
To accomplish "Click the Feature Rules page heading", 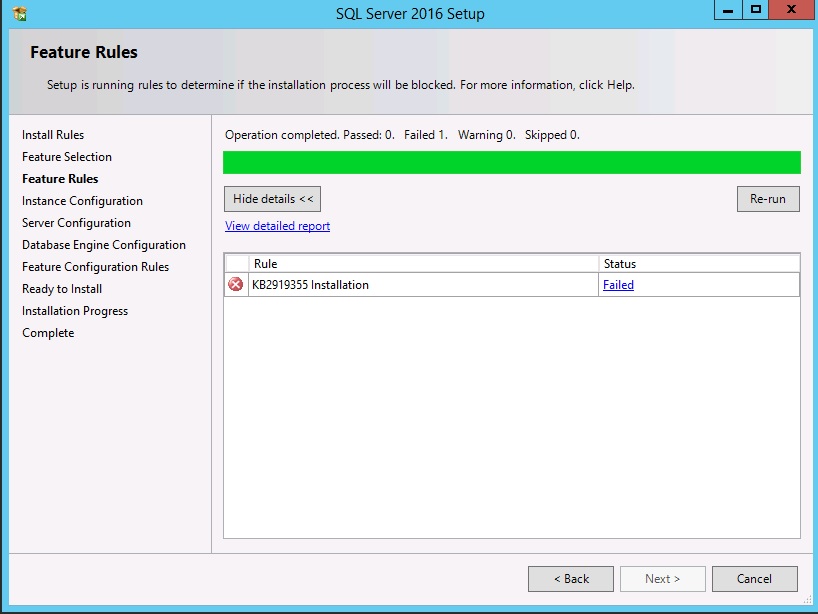I will coord(84,52).
